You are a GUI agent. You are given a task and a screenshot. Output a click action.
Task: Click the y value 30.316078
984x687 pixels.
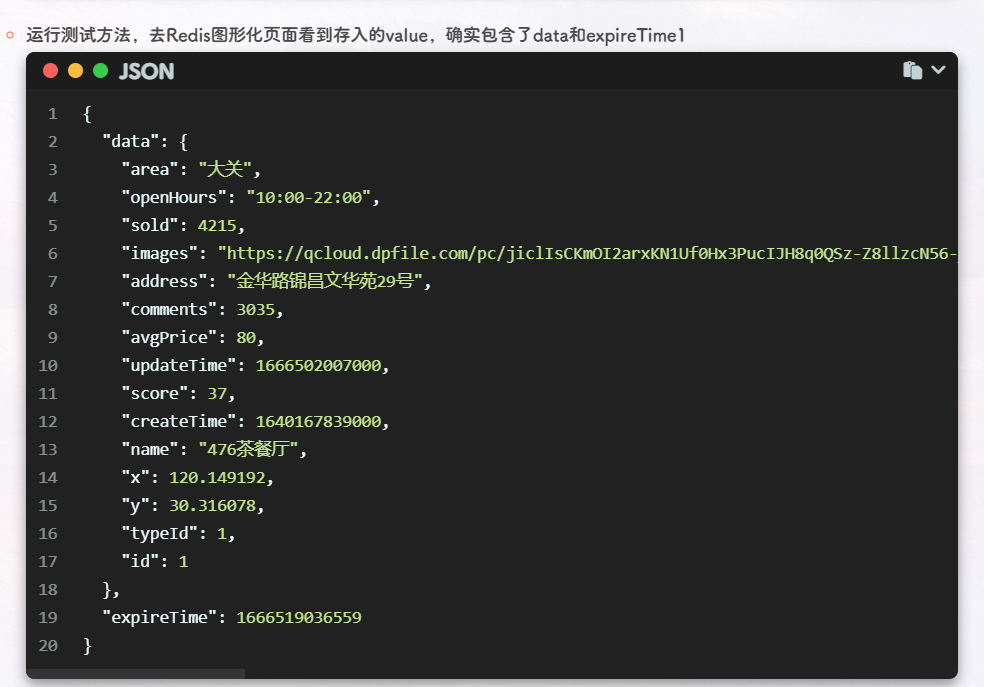coord(213,506)
